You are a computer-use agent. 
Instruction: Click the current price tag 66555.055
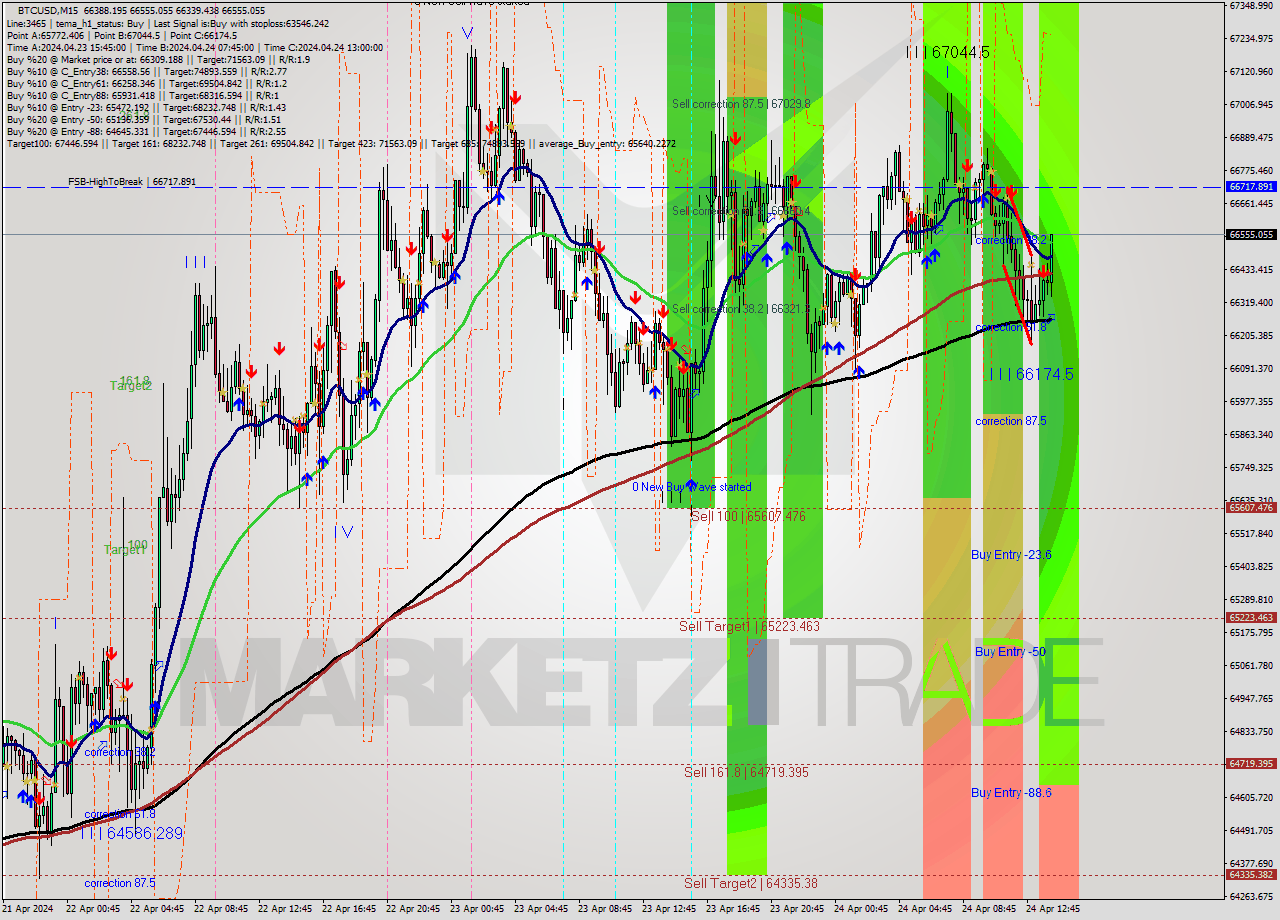tap(1251, 235)
